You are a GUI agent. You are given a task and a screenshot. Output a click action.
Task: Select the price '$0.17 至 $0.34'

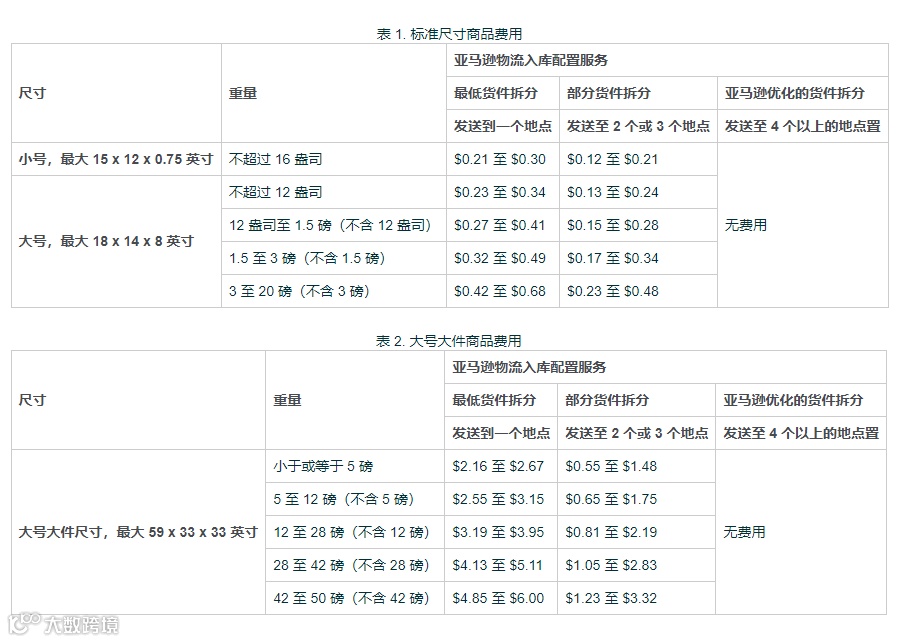[x=613, y=258]
